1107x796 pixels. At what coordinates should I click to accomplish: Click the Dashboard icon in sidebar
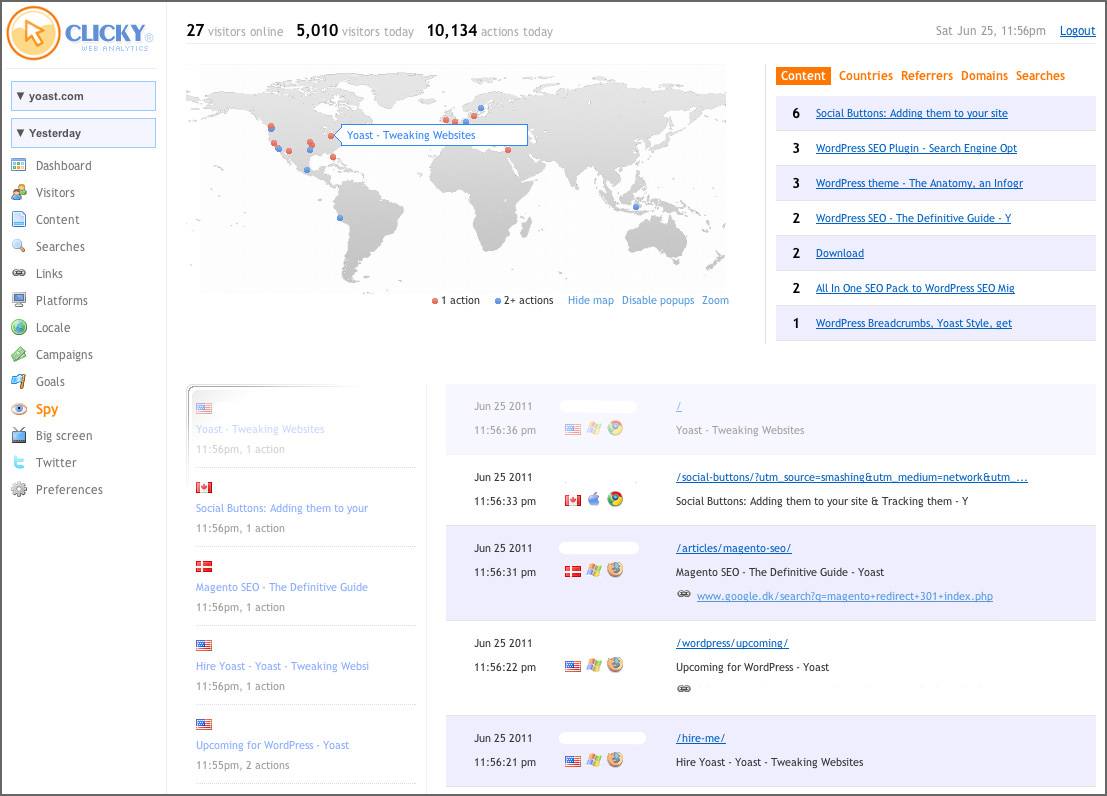tap(18, 166)
